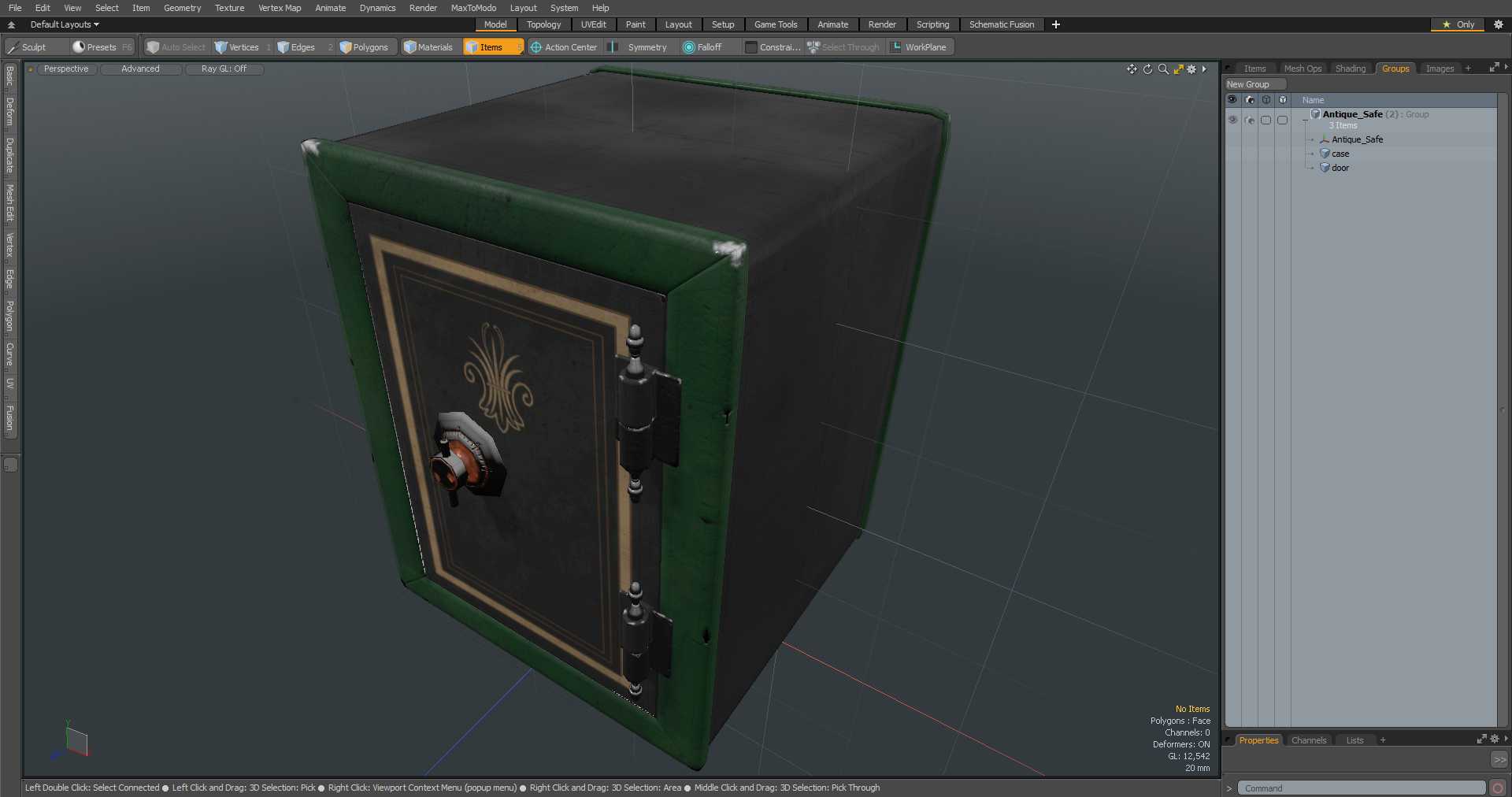Open the Duplicate vertical tab
Image resolution: width=1512 pixels, height=797 pixels.
(10, 155)
